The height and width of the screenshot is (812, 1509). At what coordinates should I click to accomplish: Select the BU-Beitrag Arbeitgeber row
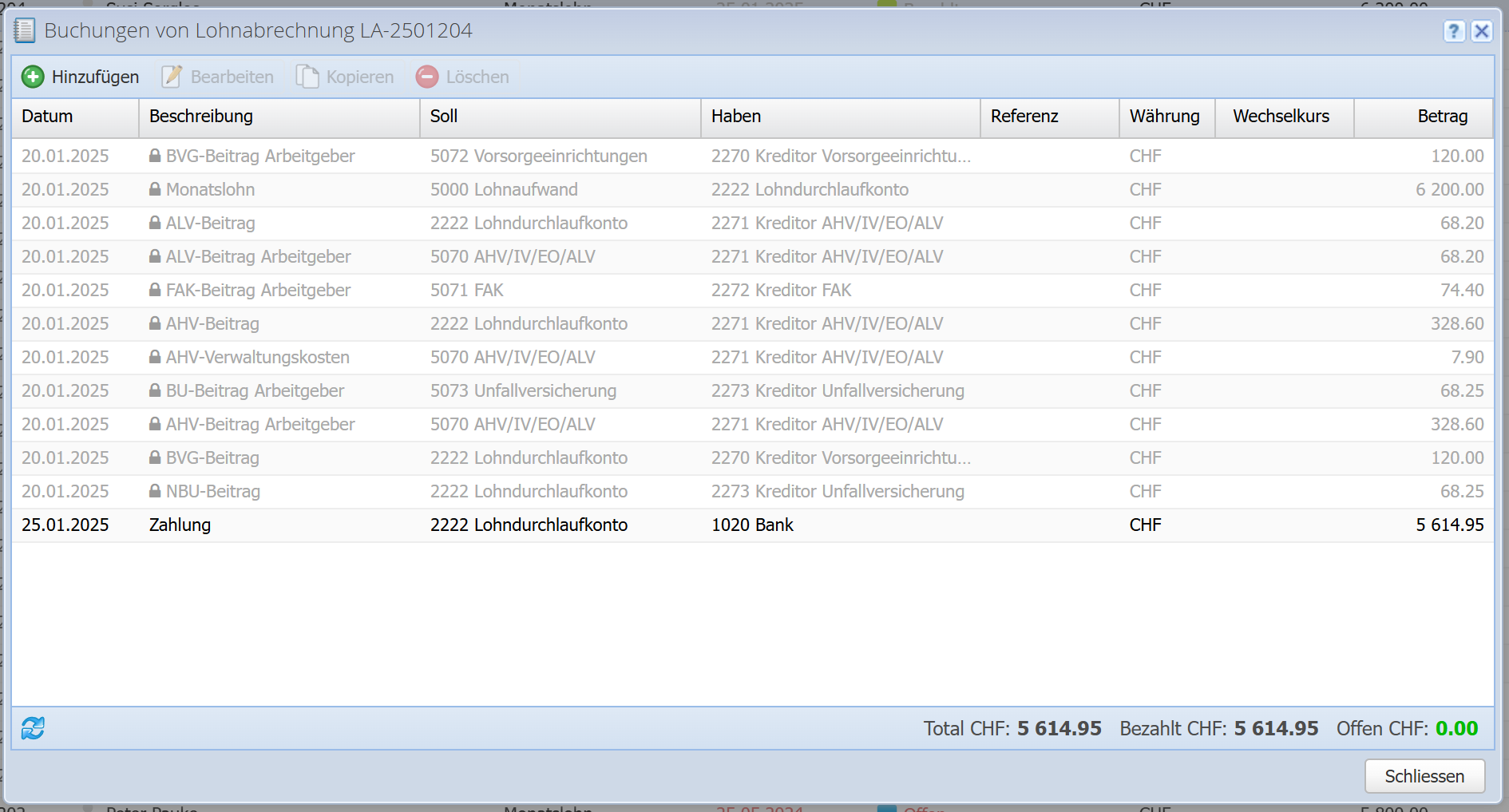pyautogui.click(x=255, y=391)
